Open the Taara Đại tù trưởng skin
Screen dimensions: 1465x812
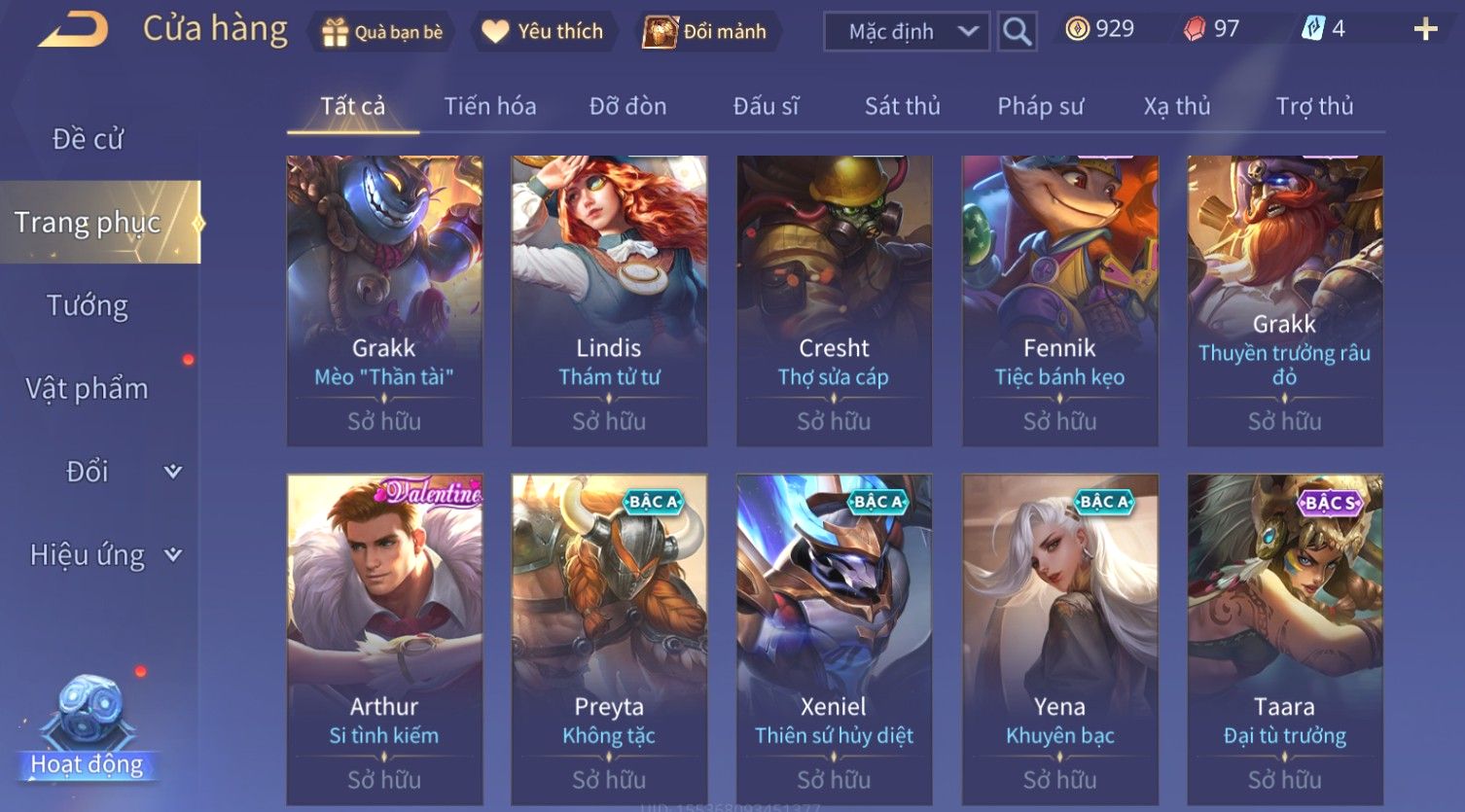1285,639
